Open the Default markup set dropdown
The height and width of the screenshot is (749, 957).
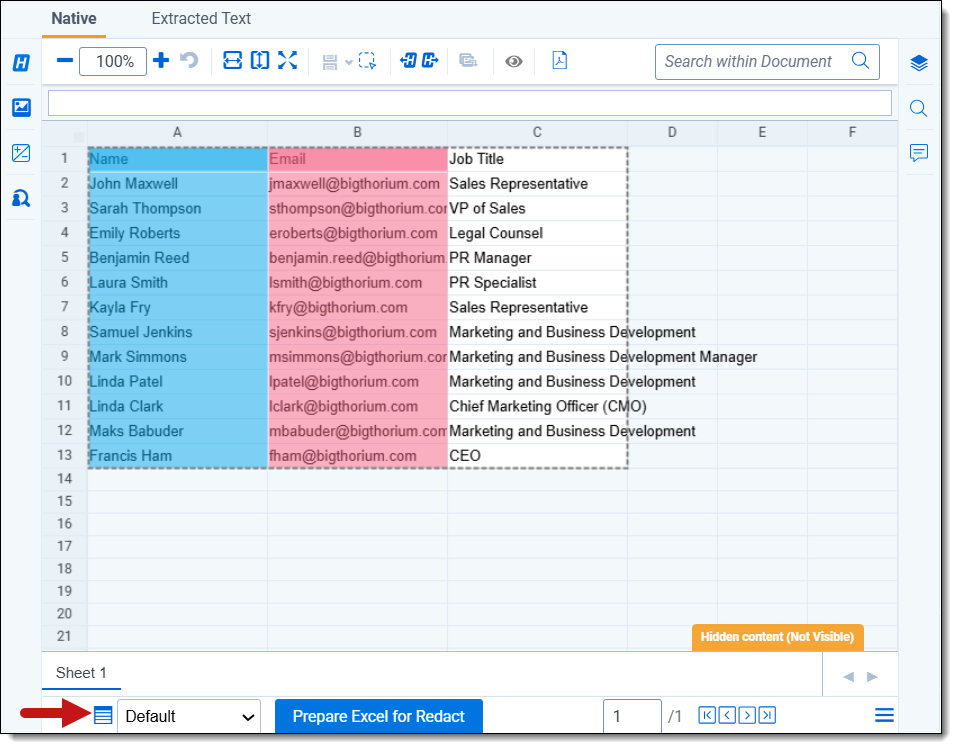point(189,716)
